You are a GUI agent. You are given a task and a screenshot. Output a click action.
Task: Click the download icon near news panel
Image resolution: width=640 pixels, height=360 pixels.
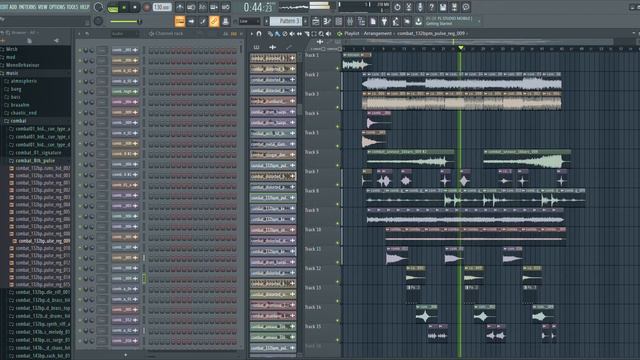pos(418,21)
